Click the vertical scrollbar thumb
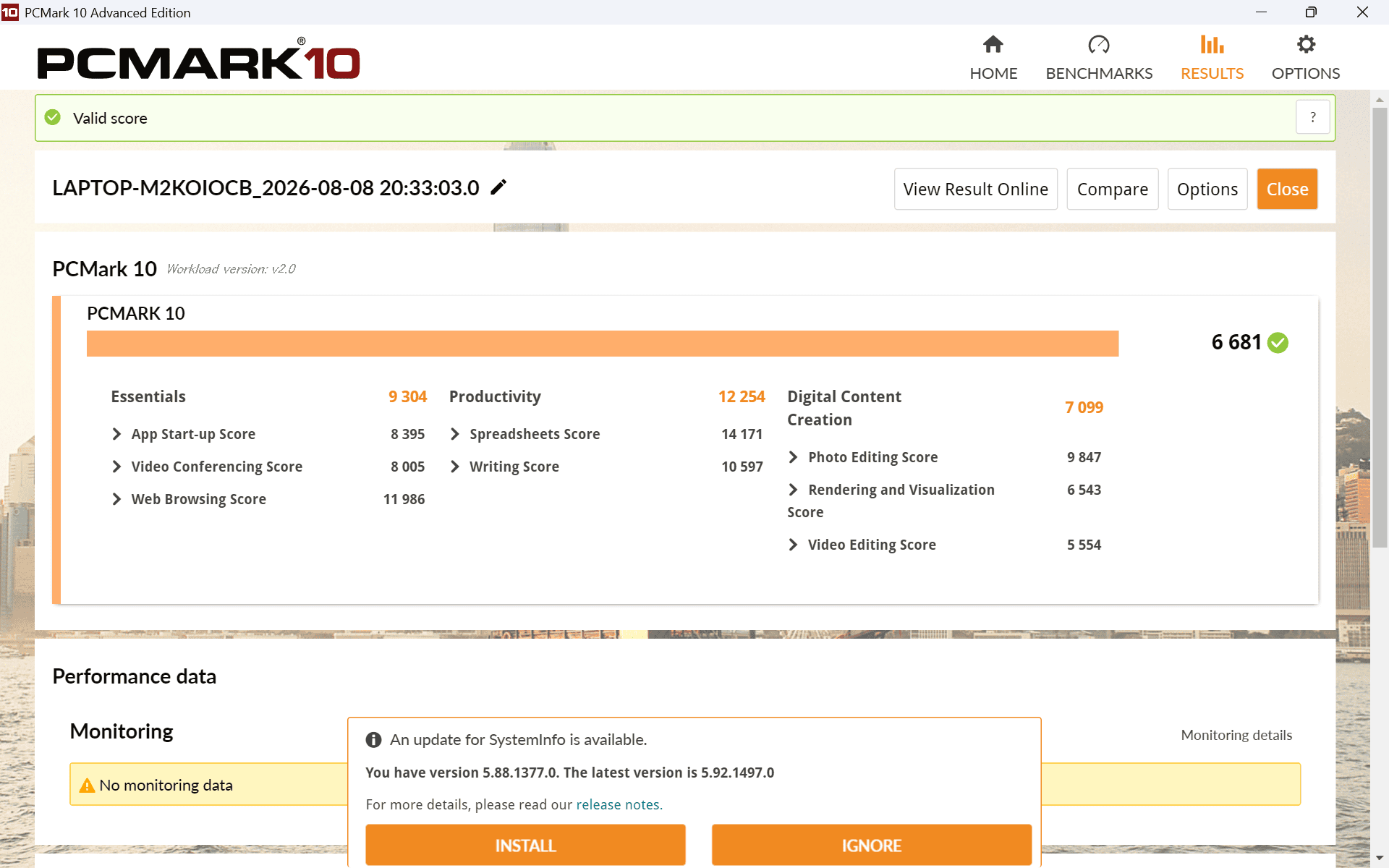This screenshot has height=868, width=1389. click(1380, 327)
